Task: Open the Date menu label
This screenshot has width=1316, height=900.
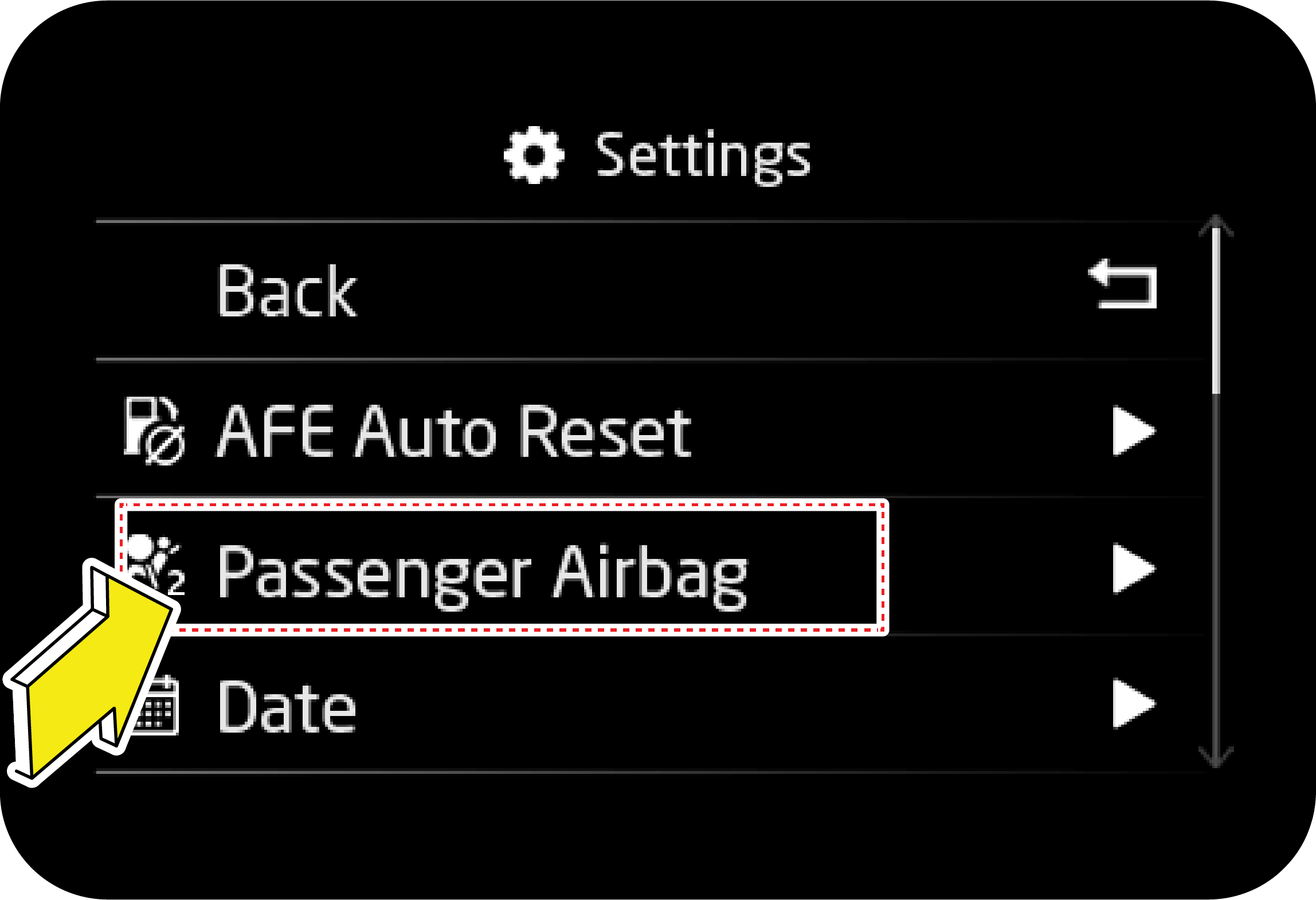Action: tap(288, 706)
